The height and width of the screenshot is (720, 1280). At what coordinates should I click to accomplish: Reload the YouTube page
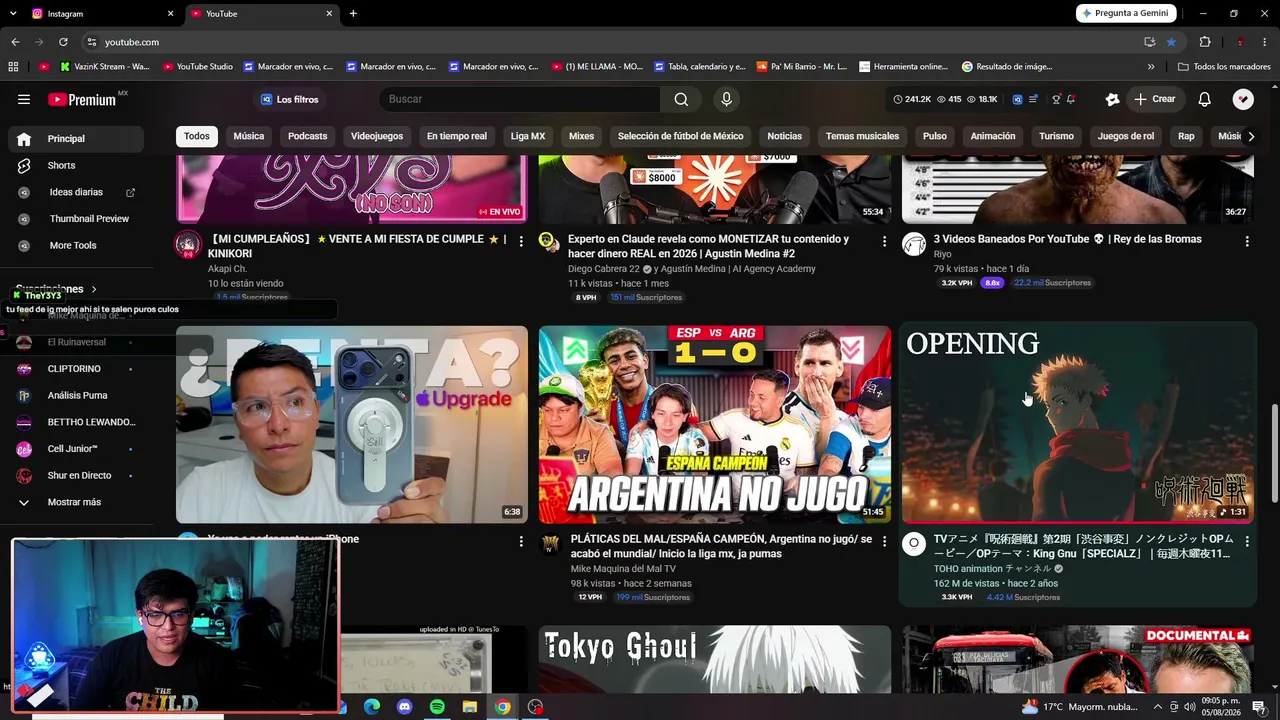pos(63,42)
